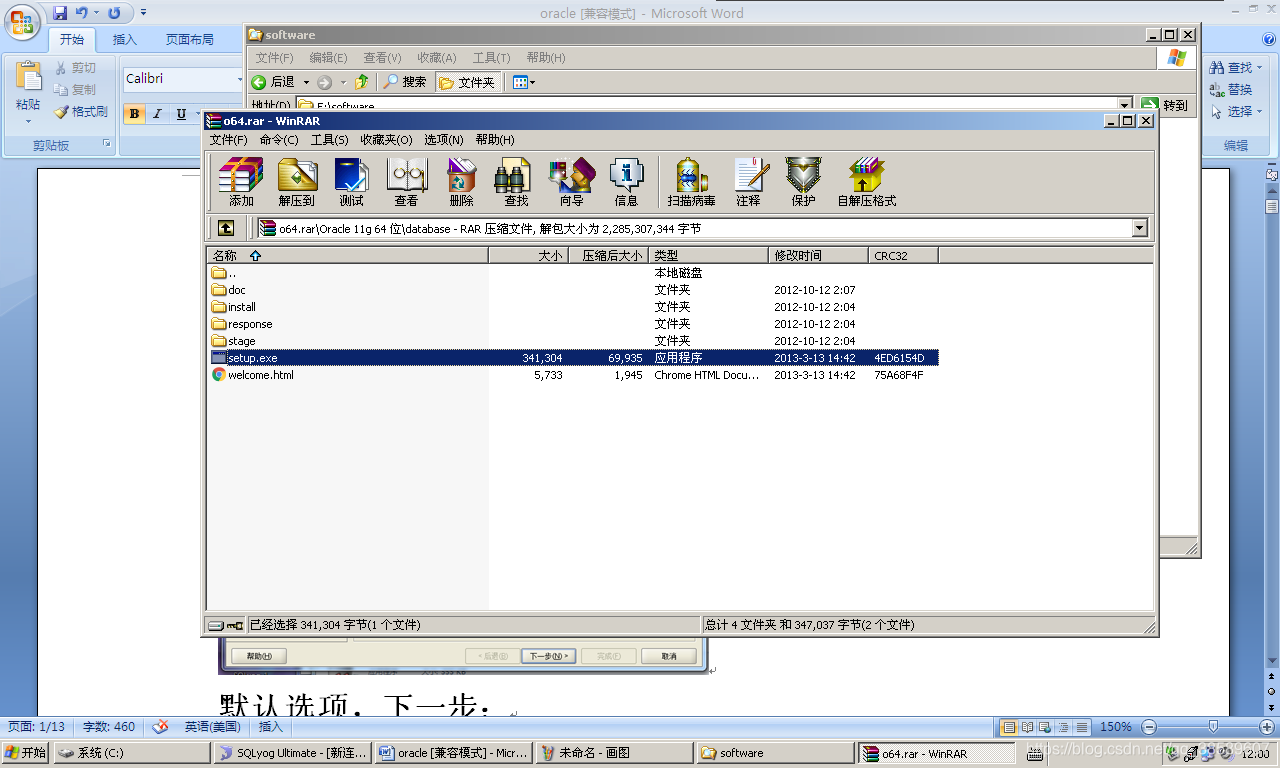This screenshot has width=1280, height=768.
Task: Open the WinRAR Commands (命令) menu
Action: (278, 140)
